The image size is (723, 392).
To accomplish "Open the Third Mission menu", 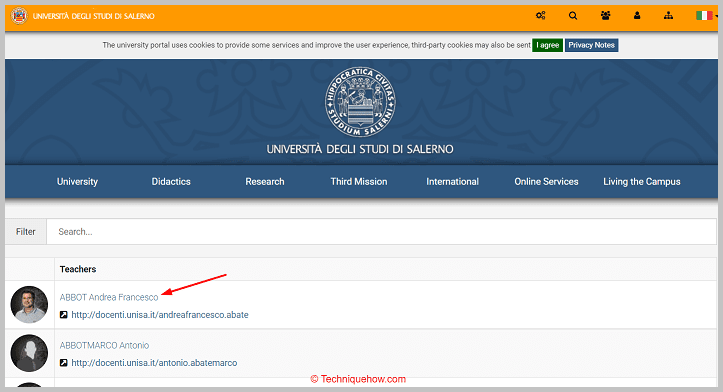I will click(x=359, y=182).
